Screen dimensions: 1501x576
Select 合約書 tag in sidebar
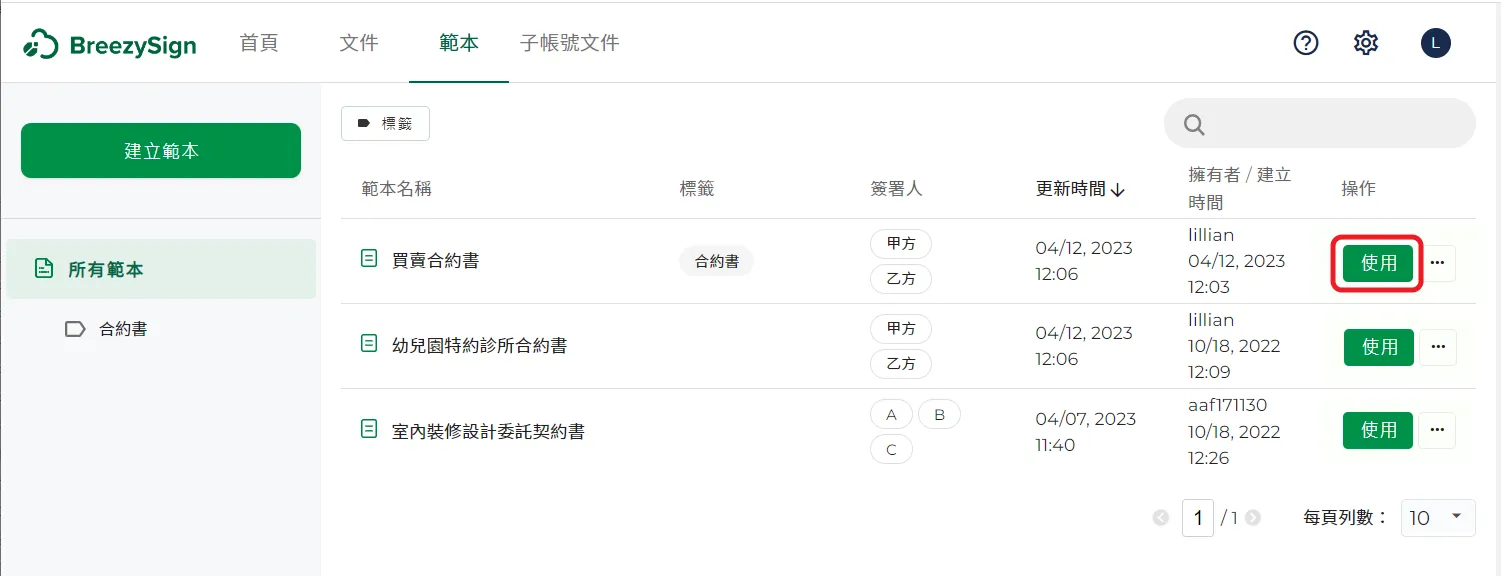(x=123, y=329)
